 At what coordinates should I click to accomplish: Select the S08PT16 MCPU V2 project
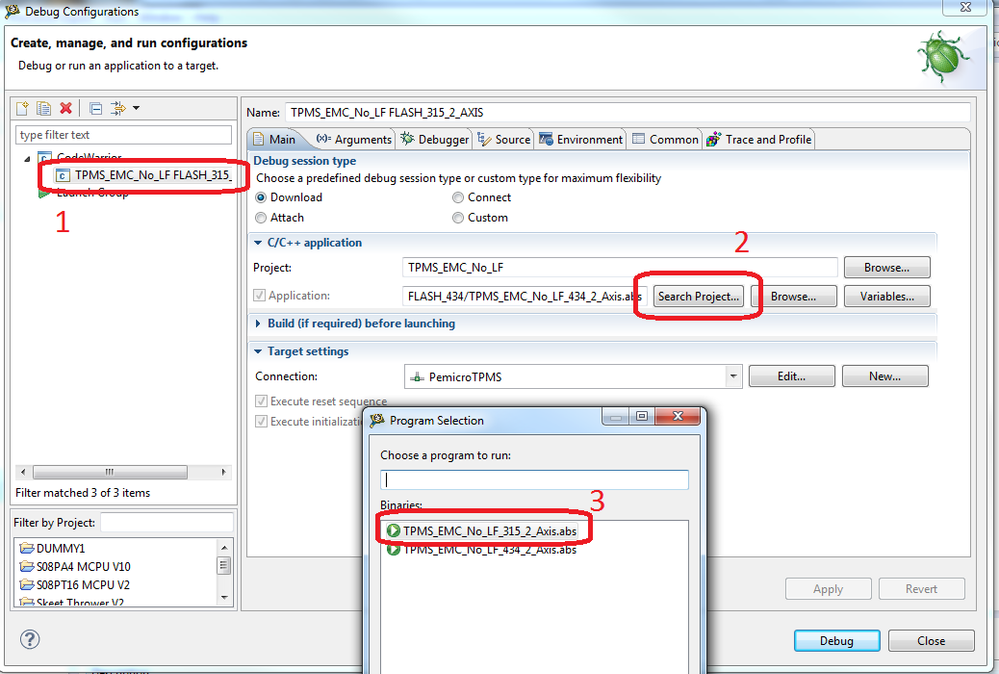(75, 585)
